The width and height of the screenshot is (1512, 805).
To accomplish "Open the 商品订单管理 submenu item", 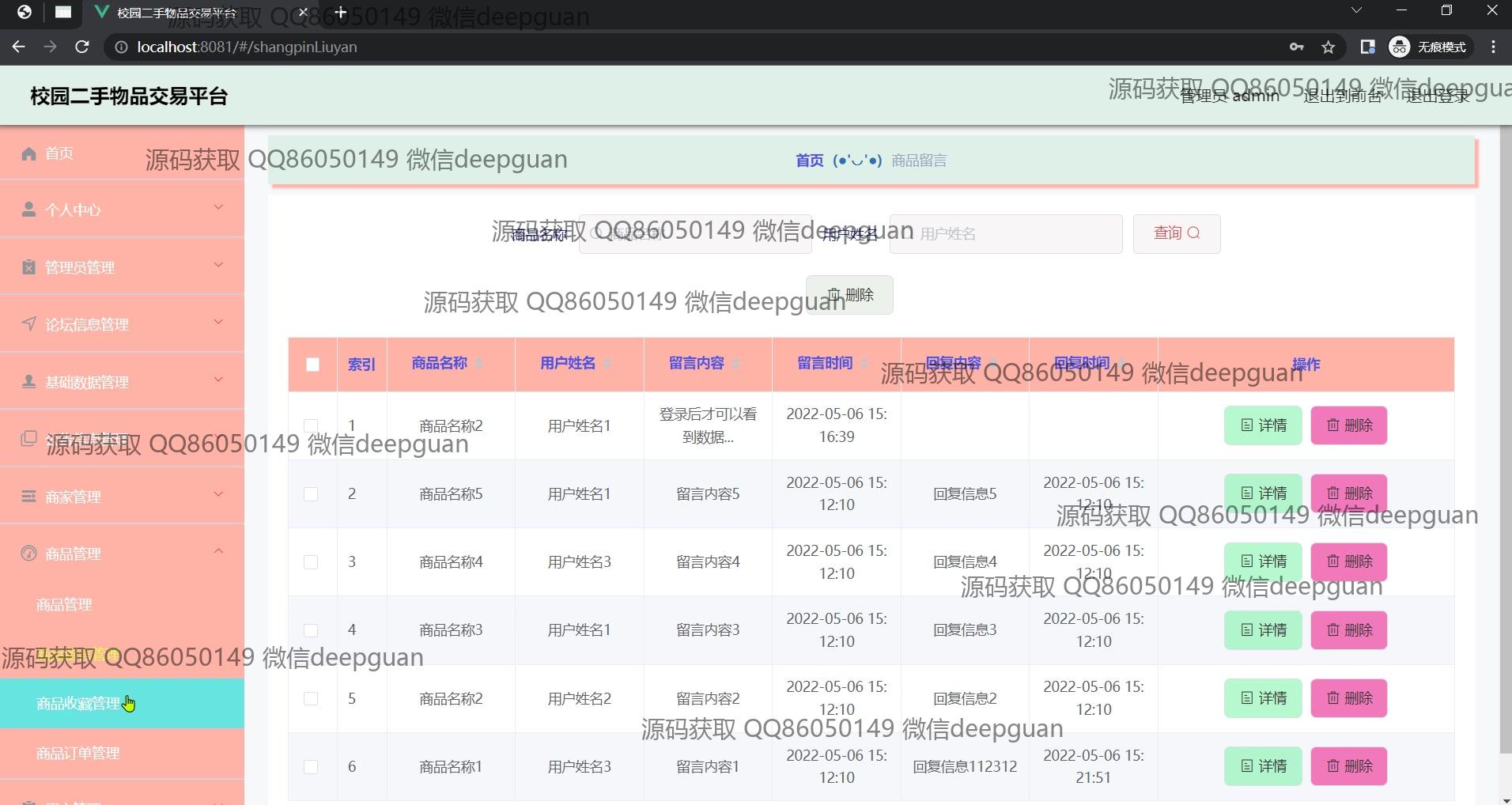I will coord(78,754).
